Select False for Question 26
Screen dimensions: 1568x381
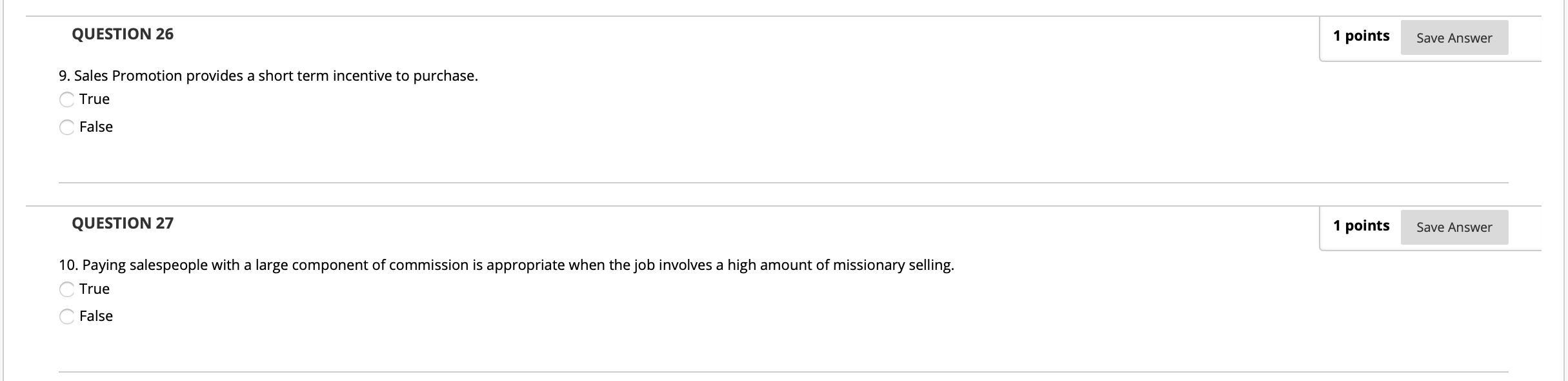(x=67, y=127)
